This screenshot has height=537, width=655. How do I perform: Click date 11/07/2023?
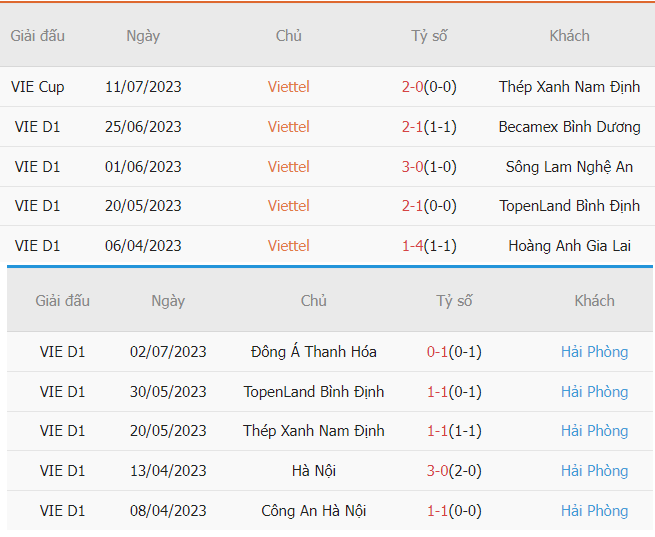click(x=143, y=87)
